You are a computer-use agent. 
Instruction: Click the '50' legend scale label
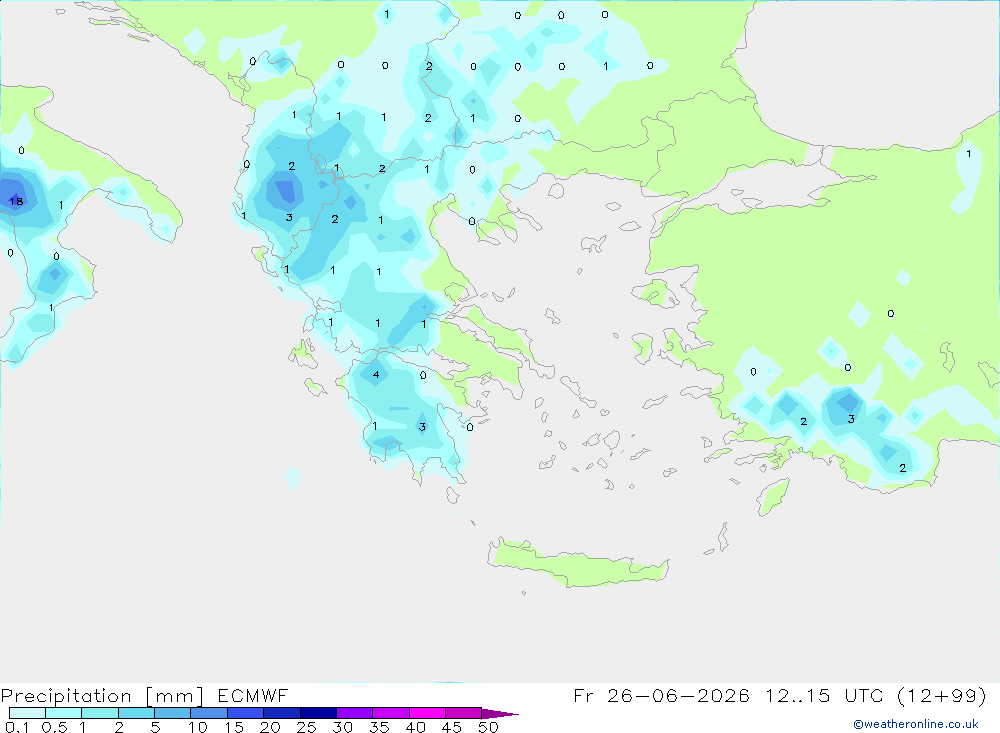click(488, 727)
